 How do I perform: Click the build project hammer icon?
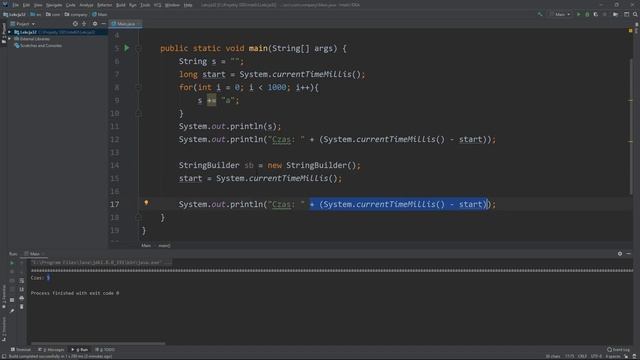click(540, 14)
